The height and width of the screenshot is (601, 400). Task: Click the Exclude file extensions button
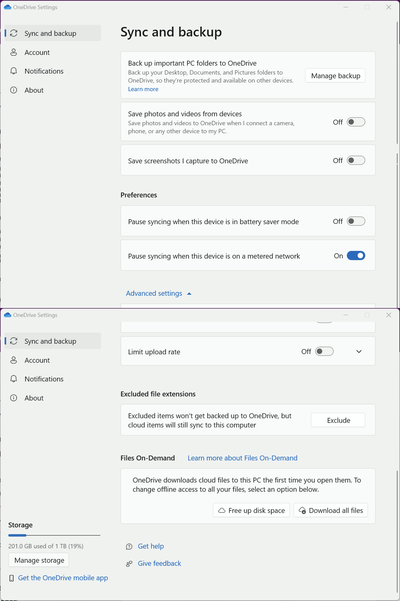click(338, 420)
